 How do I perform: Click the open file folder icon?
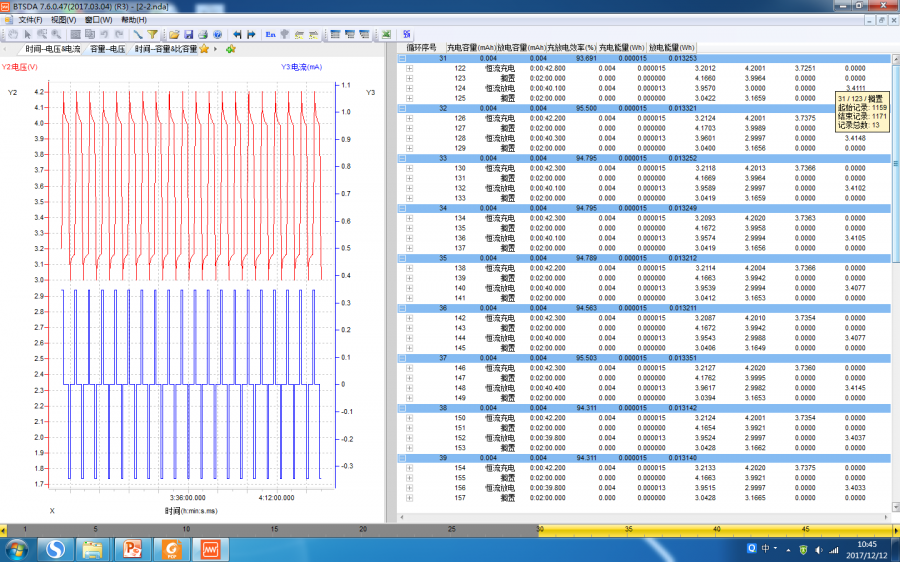tap(173, 34)
